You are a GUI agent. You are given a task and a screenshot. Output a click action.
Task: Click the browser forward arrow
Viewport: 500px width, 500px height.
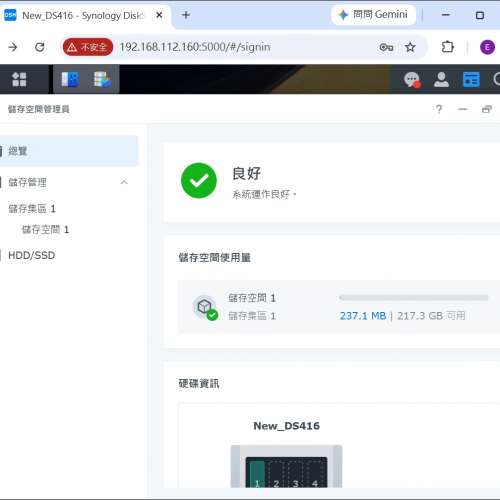tap(13, 47)
